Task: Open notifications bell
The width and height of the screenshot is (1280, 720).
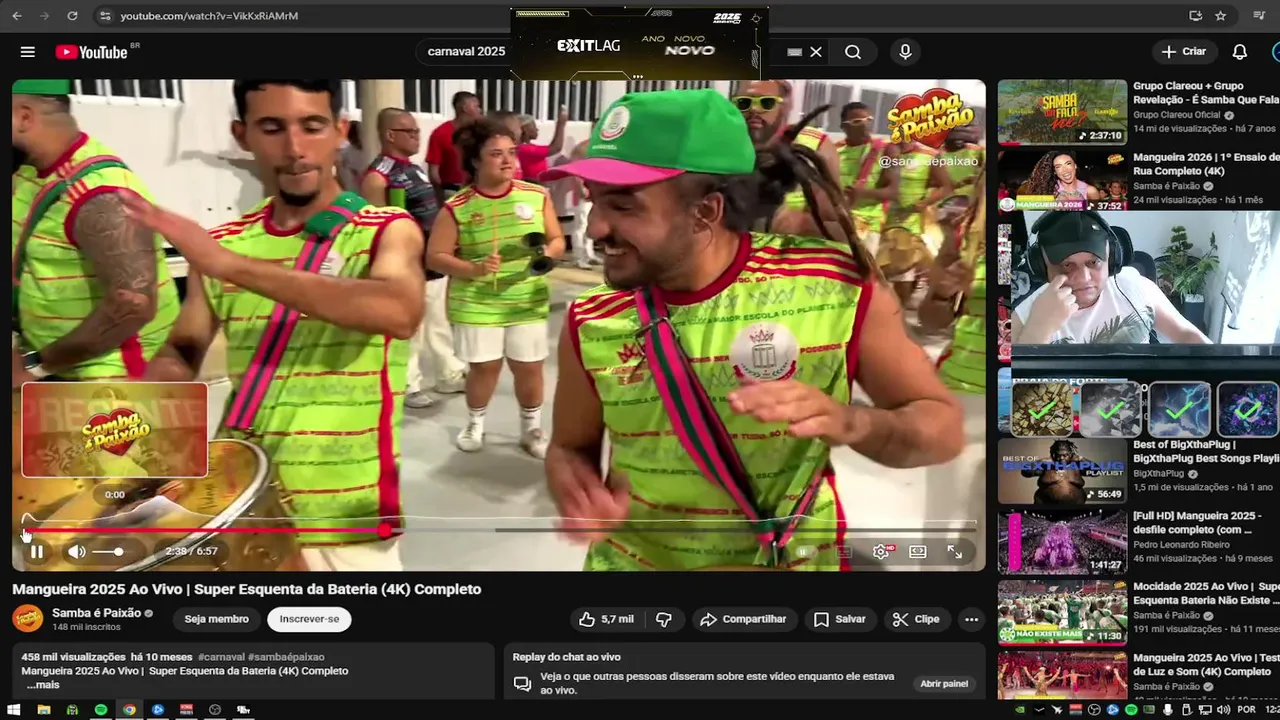Action: (1240, 52)
